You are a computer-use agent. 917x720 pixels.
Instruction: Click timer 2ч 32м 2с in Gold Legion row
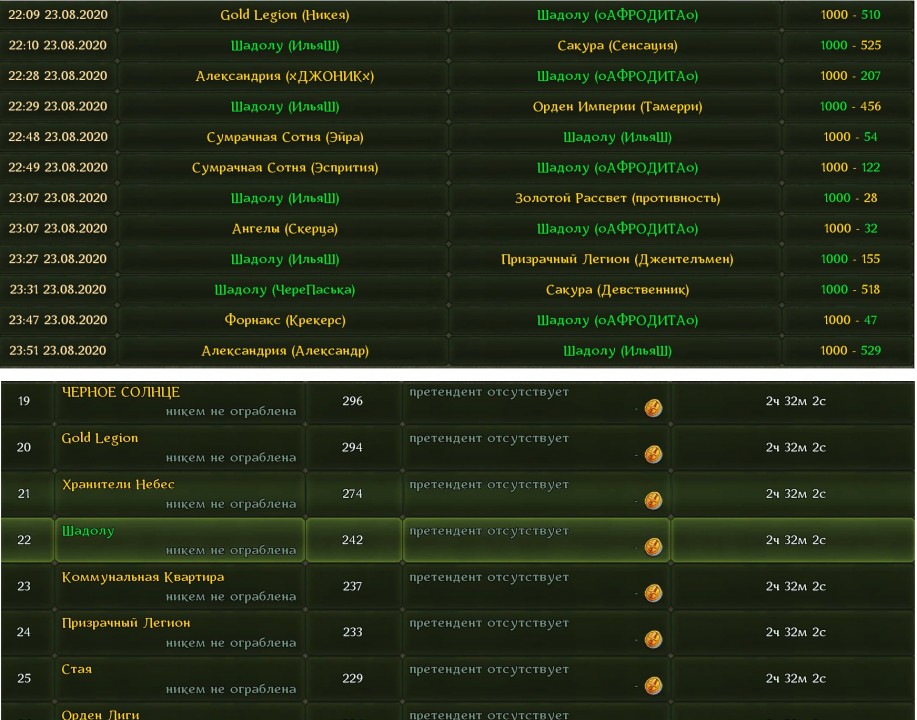(795, 447)
